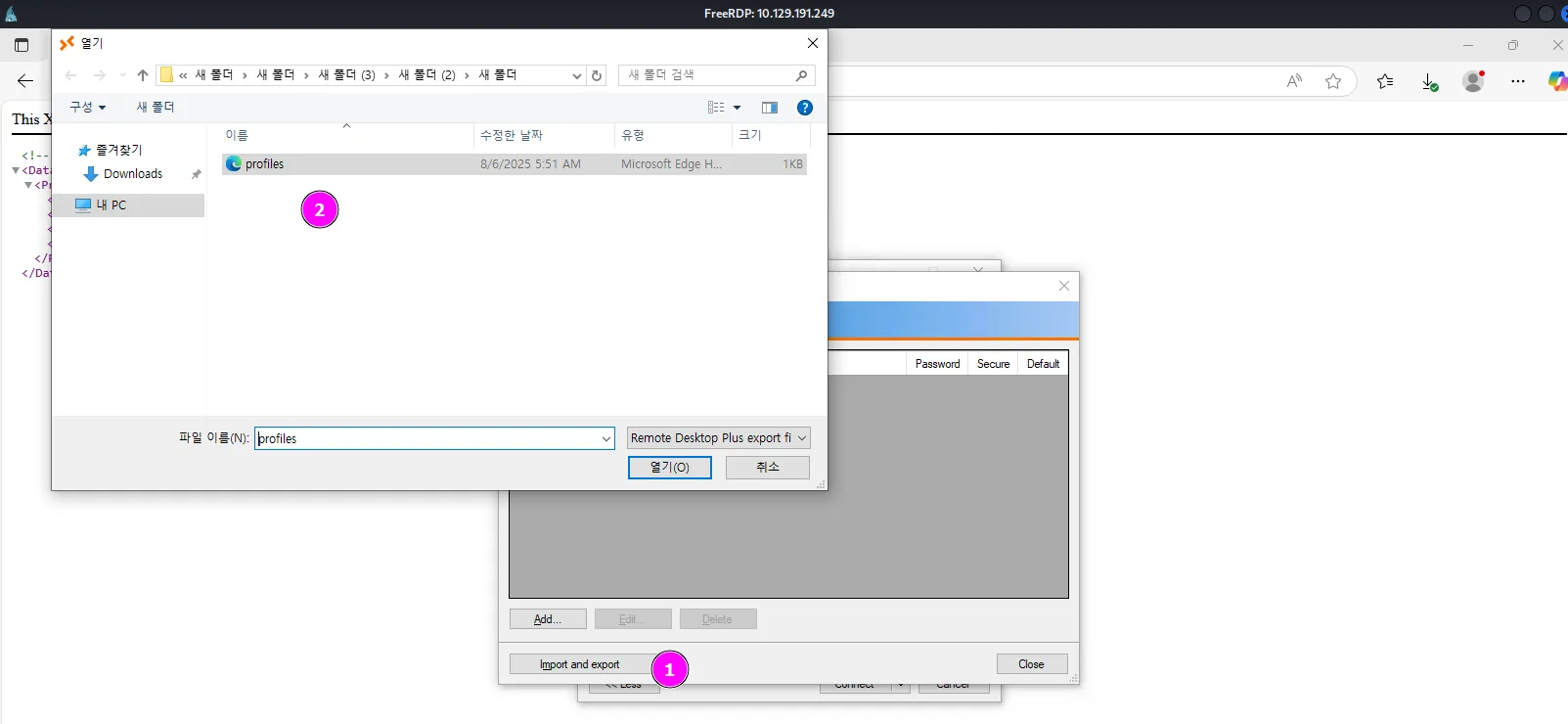Select the profiles file in list
Viewport: 1568px width, 724px height.
(x=515, y=164)
